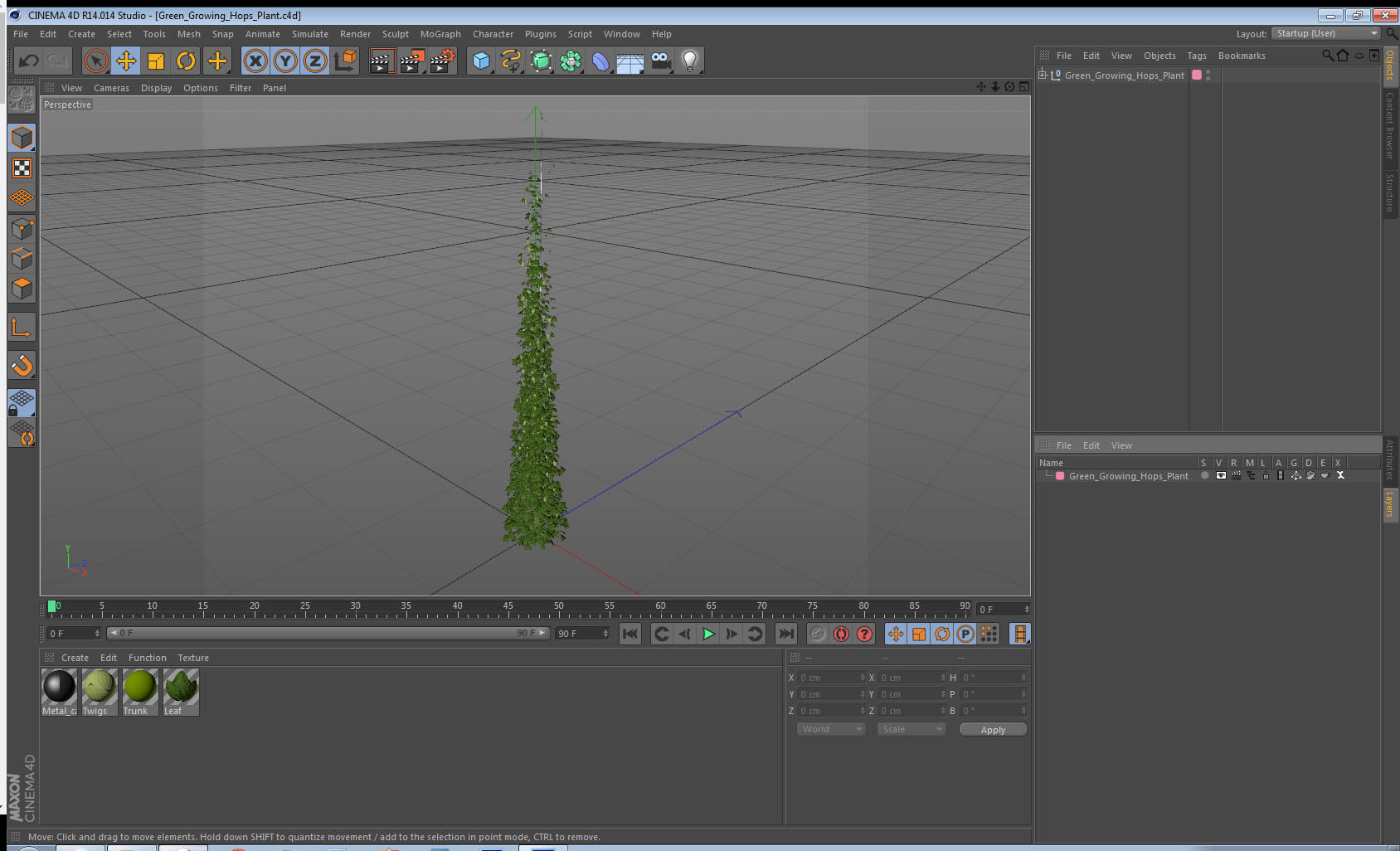This screenshot has width=1400, height=851.
Task: Open the Simulate menu
Action: pos(310,34)
